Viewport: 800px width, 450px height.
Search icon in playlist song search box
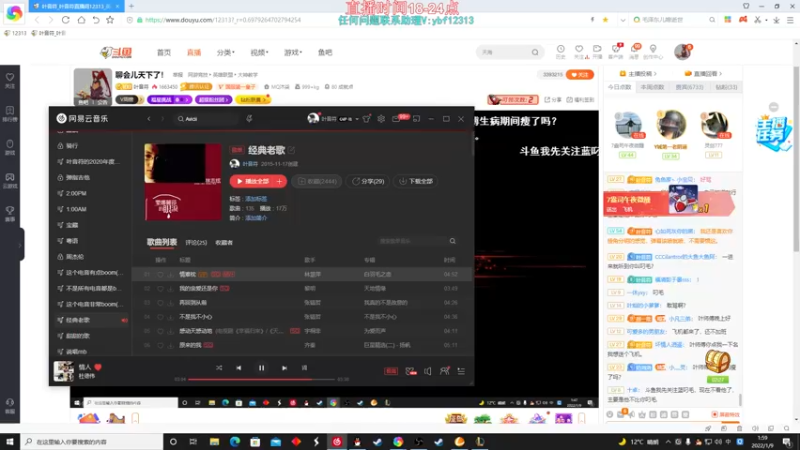(453, 241)
